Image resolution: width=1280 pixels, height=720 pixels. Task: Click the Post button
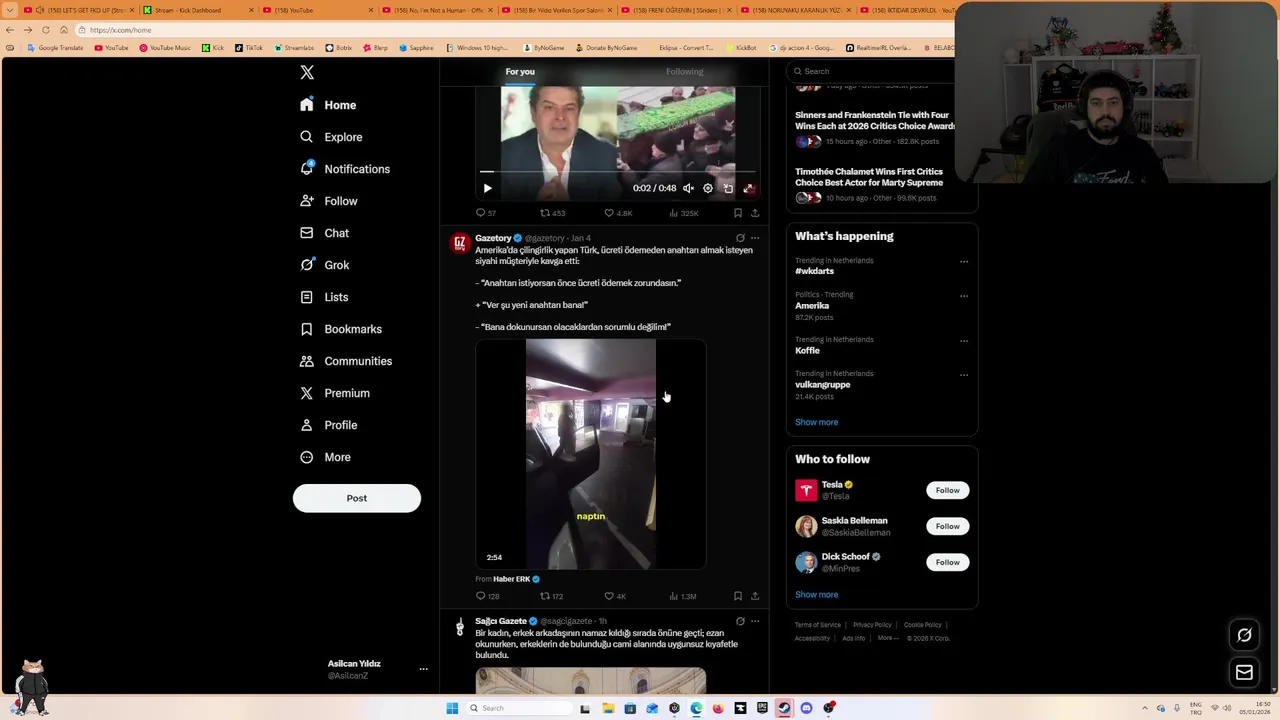(357, 498)
